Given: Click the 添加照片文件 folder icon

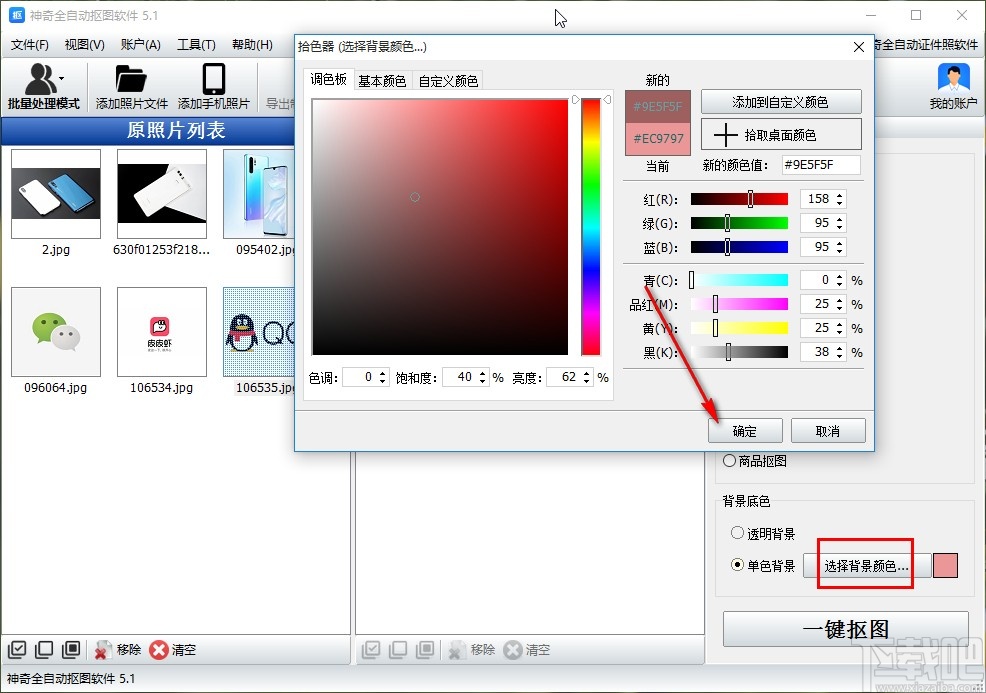Looking at the screenshot, I should pyautogui.click(x=131, y=80).
